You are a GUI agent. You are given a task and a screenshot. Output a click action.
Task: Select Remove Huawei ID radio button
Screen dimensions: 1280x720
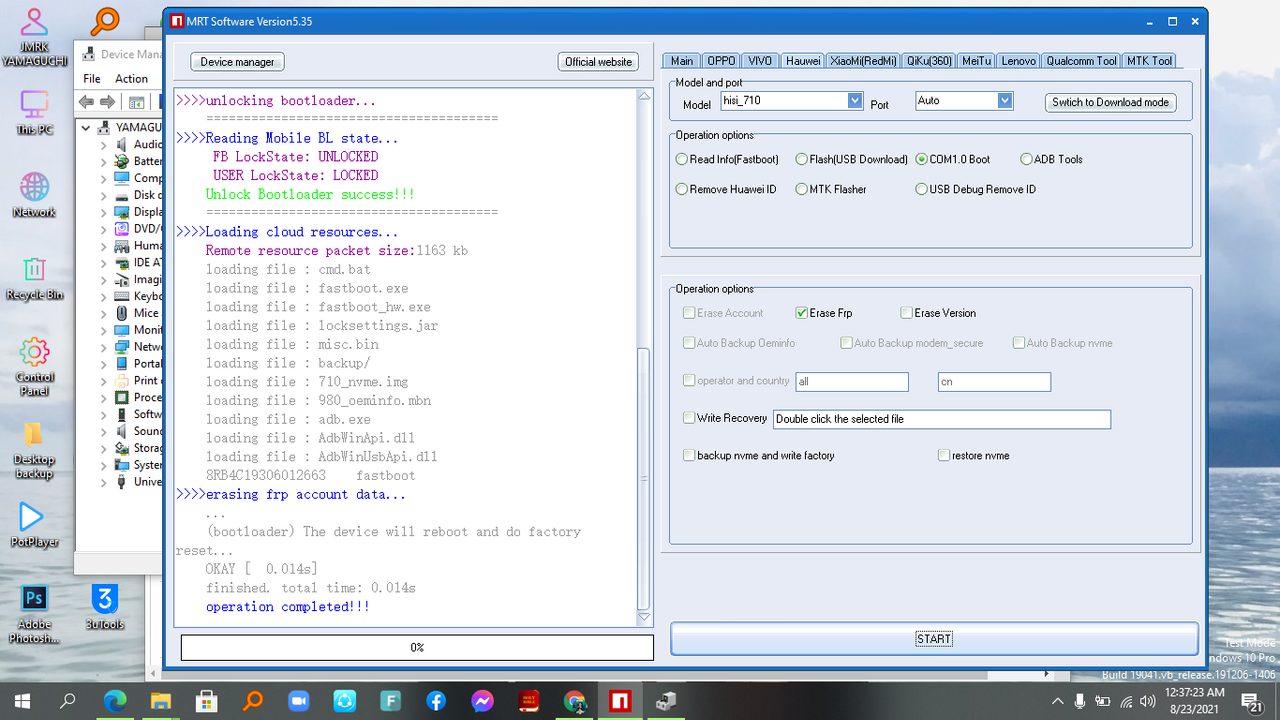click(x=726, y=189)
